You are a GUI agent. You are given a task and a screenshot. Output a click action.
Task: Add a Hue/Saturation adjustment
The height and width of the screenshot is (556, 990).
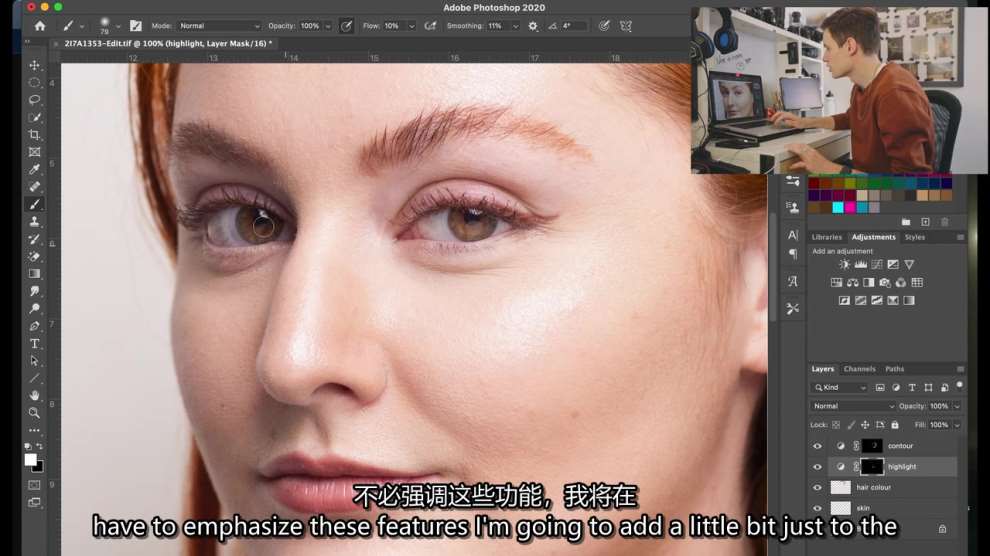coord(836,282)
